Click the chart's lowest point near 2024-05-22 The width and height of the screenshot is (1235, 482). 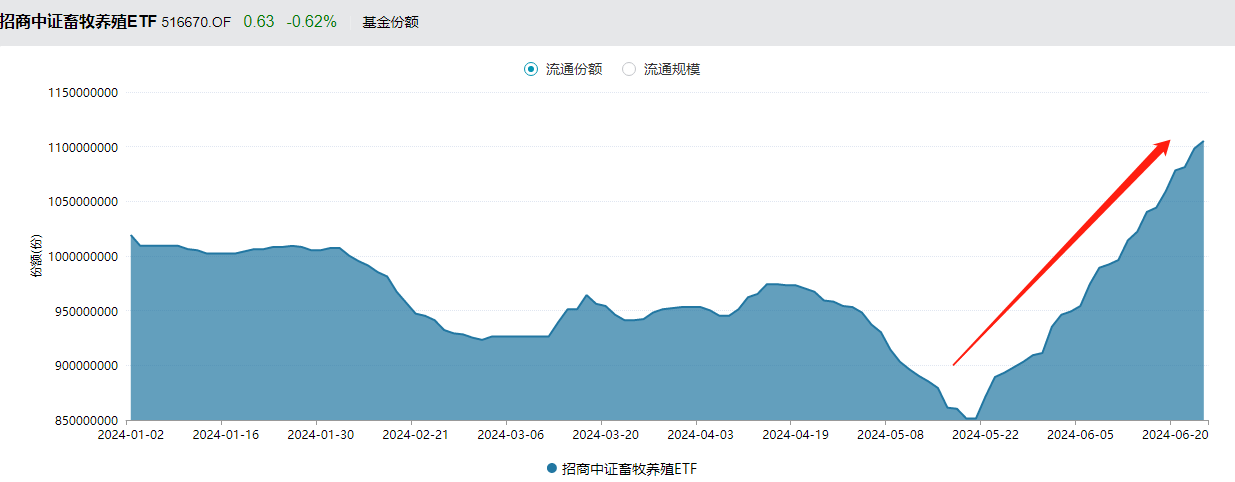[970, 418]
